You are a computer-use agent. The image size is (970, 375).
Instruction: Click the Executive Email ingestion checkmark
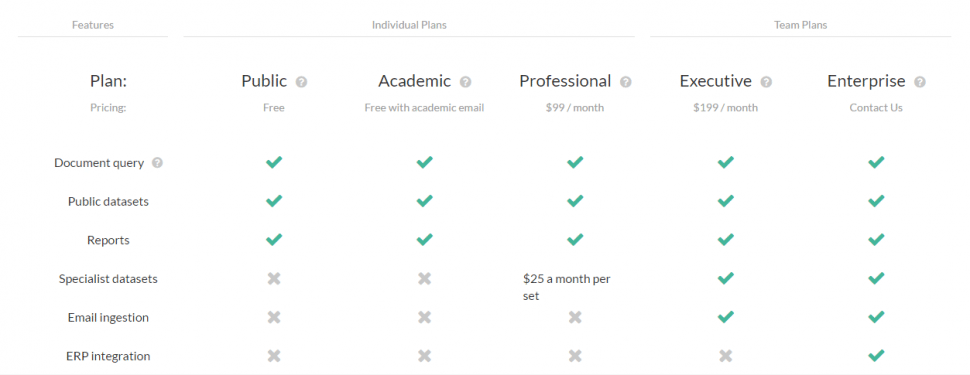point(726,317)
